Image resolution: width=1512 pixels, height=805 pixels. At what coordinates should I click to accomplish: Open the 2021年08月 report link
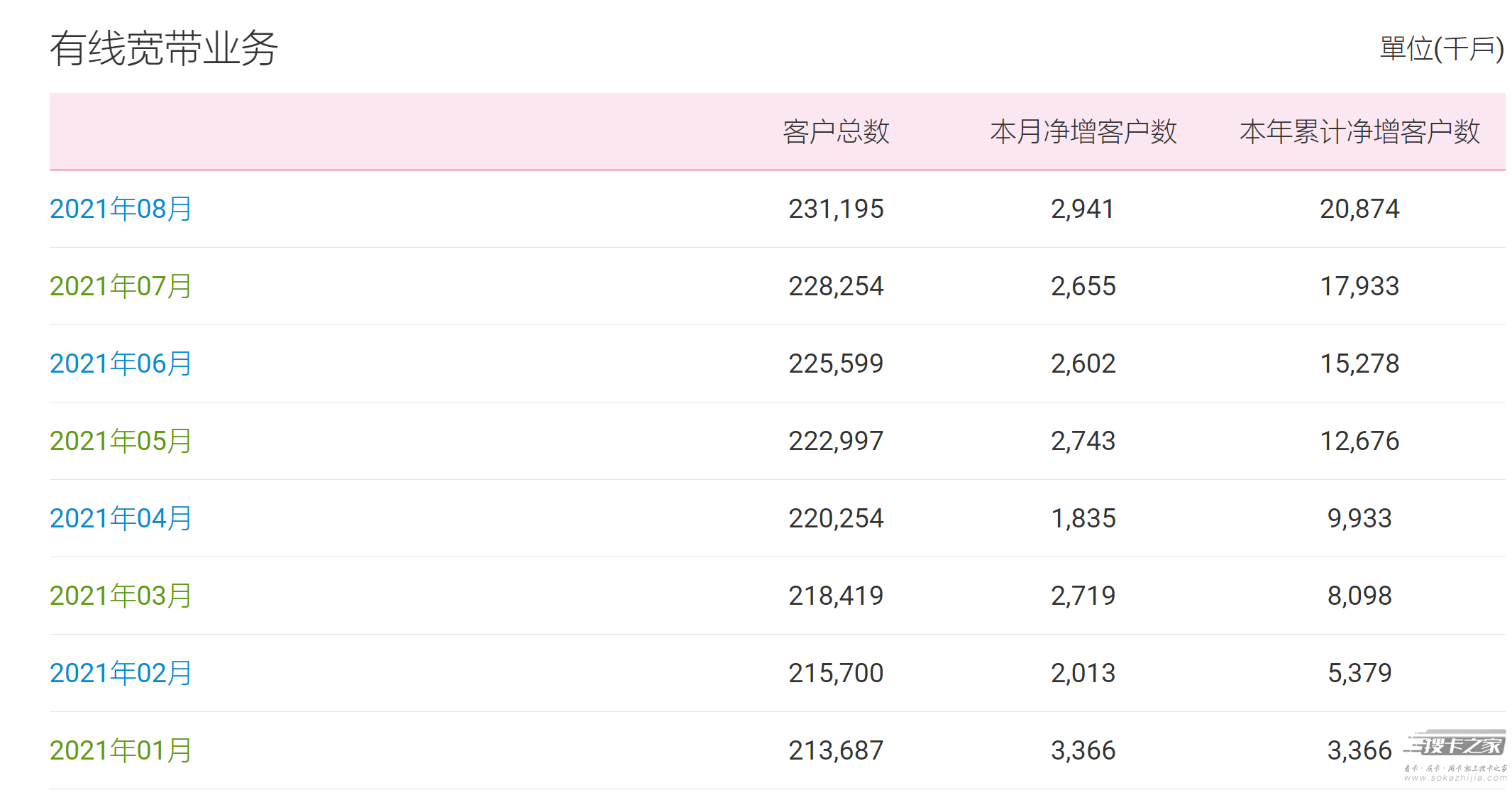[121, 209]
